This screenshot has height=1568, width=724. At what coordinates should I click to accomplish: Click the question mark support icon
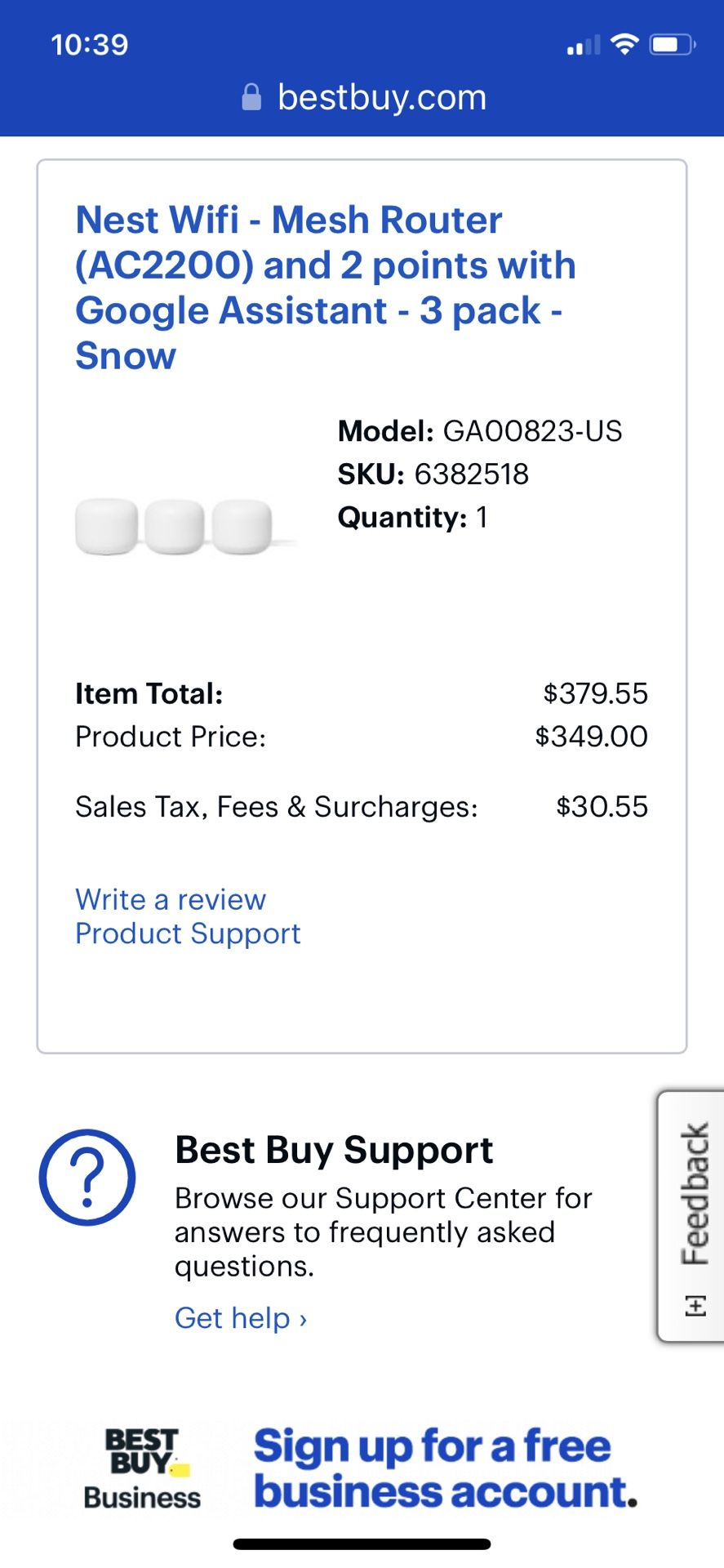(x=87, y=1177)
